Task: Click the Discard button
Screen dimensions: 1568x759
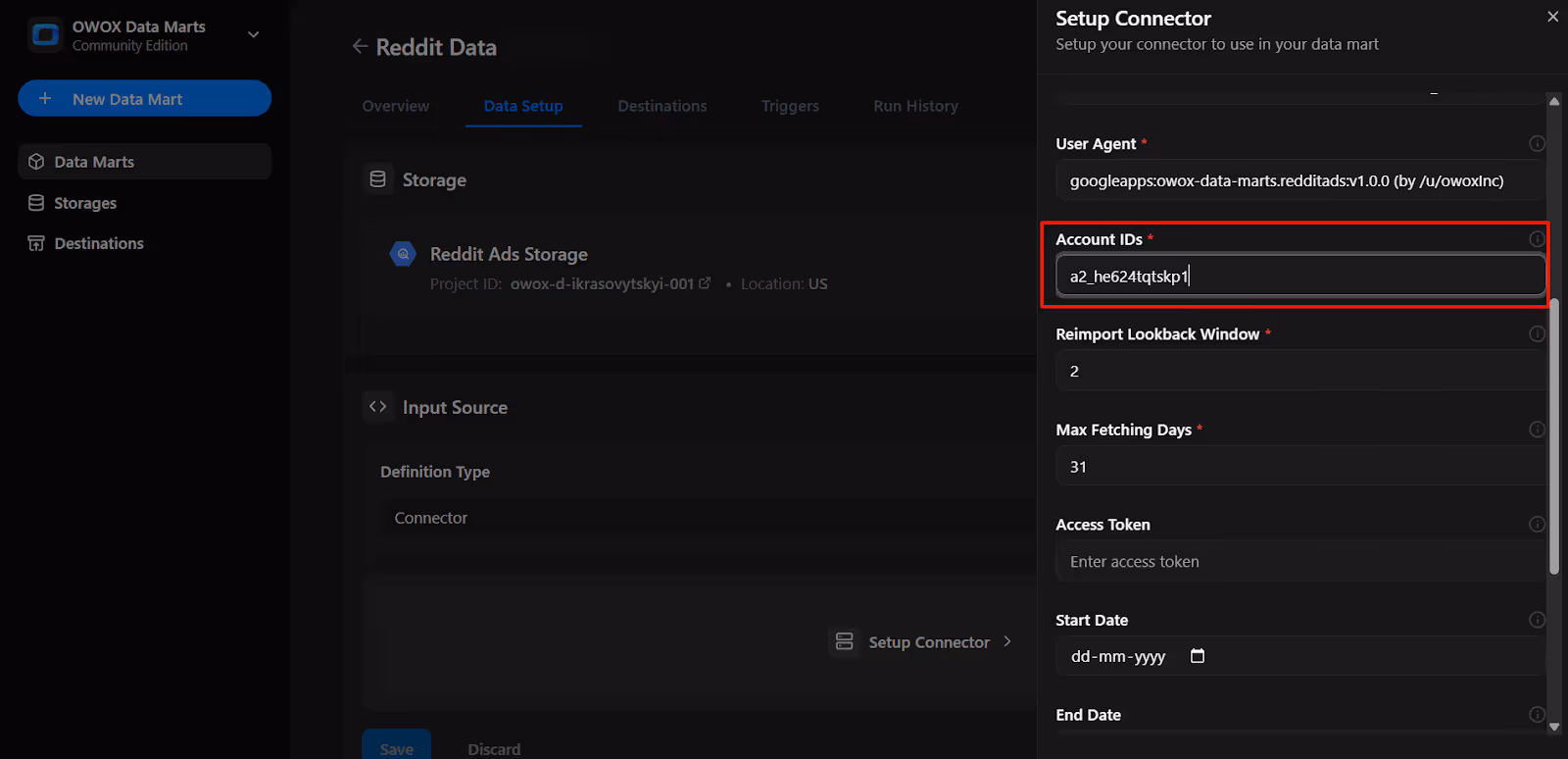Action: (494, 748)
